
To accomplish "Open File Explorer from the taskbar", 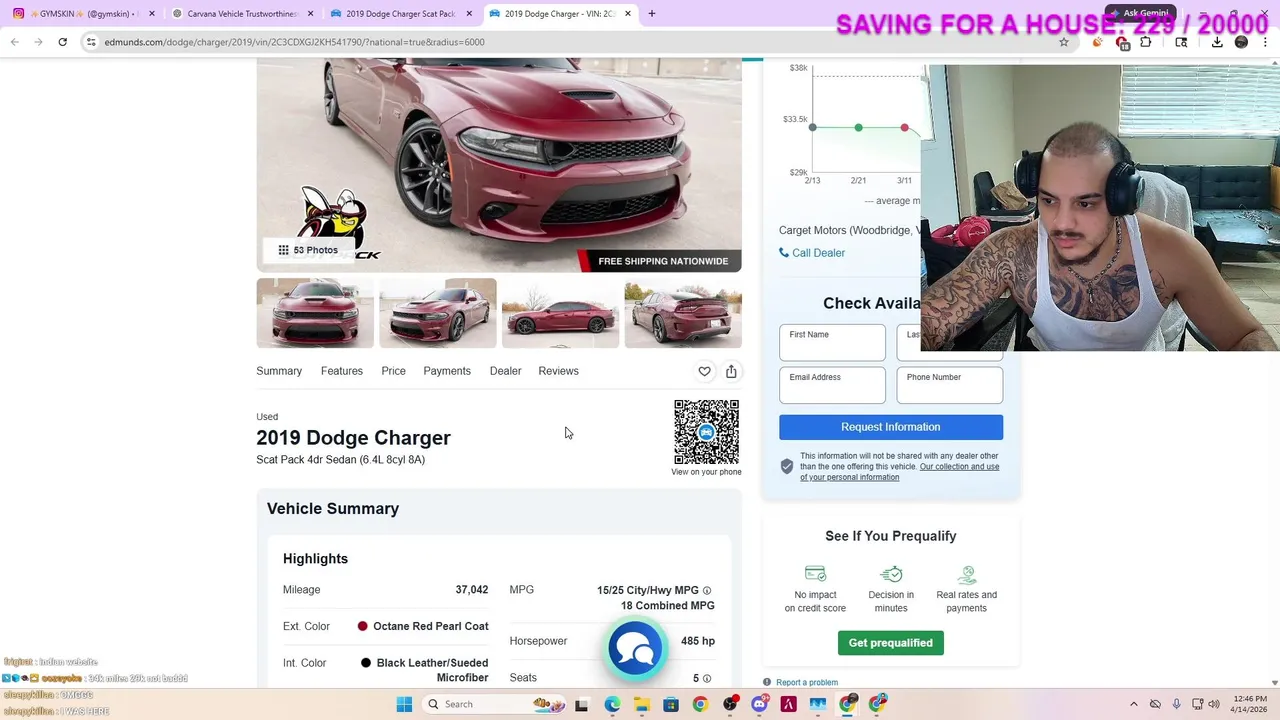I will (x=641, y=704).
